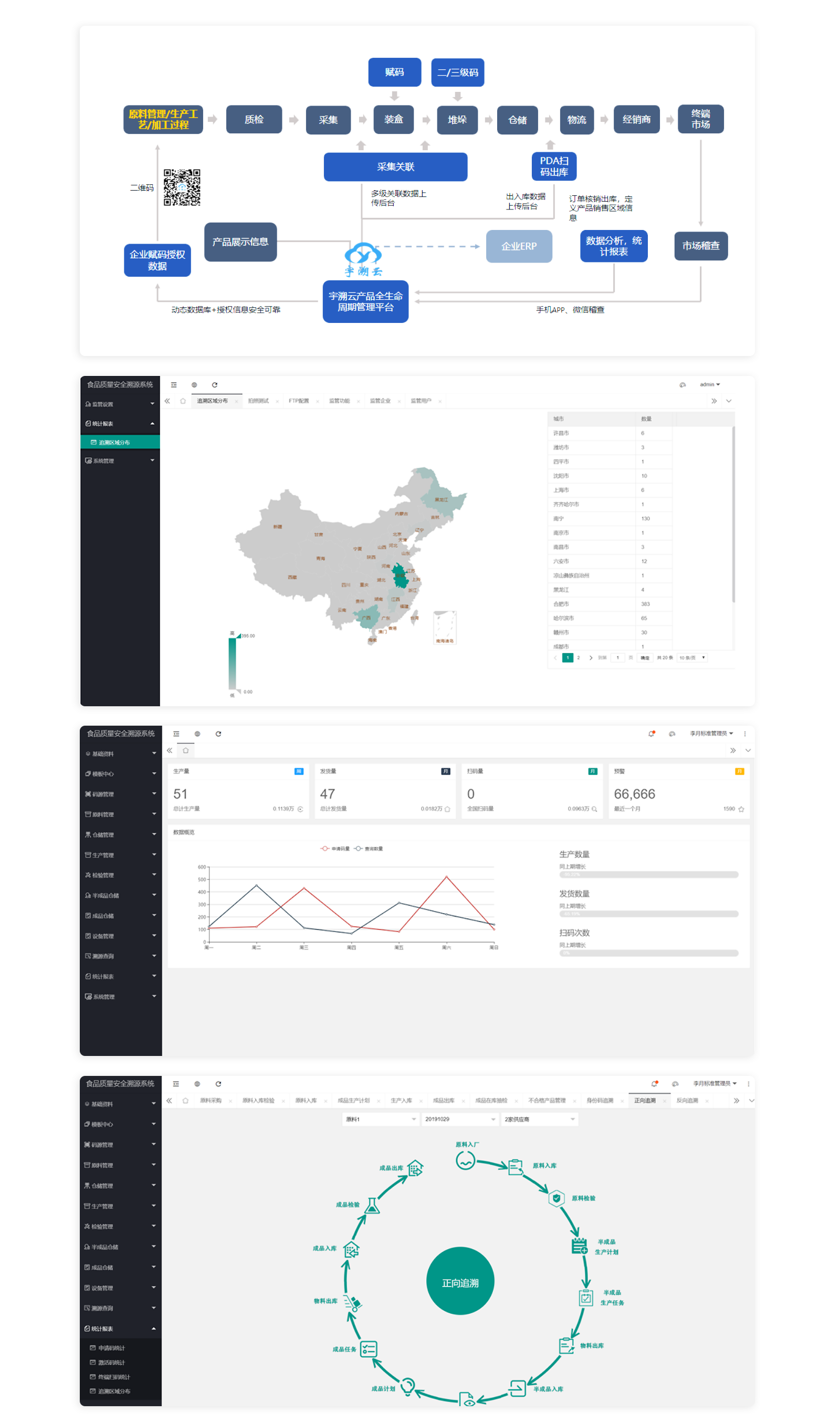Click 成品检验 flask icon
The image size is (840, 1423).
(x=372, y=1205)
